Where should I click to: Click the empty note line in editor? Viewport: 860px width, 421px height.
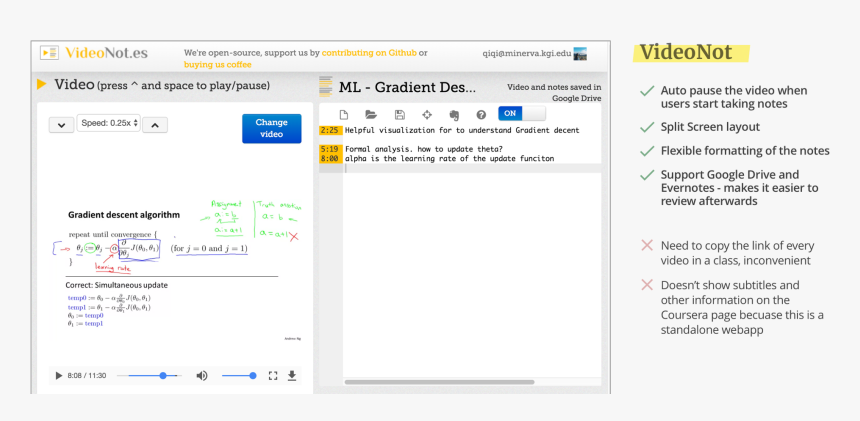click(x=472, y=168)
